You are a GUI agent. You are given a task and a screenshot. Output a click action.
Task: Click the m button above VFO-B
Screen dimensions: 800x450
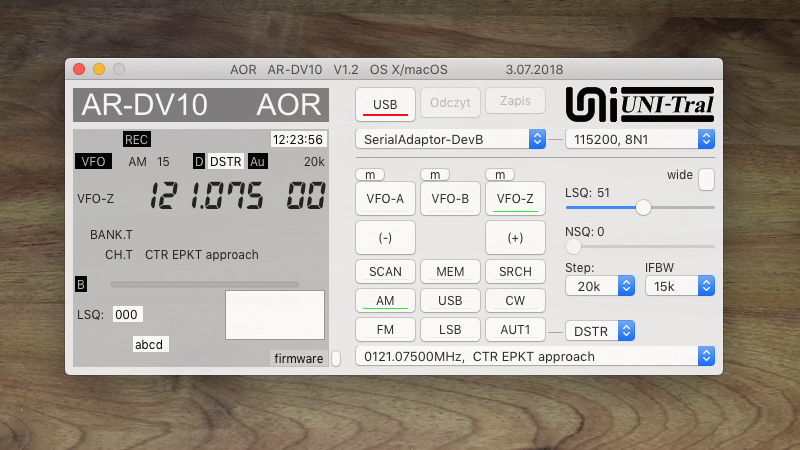pyautogui.click(x=435, y=175)
